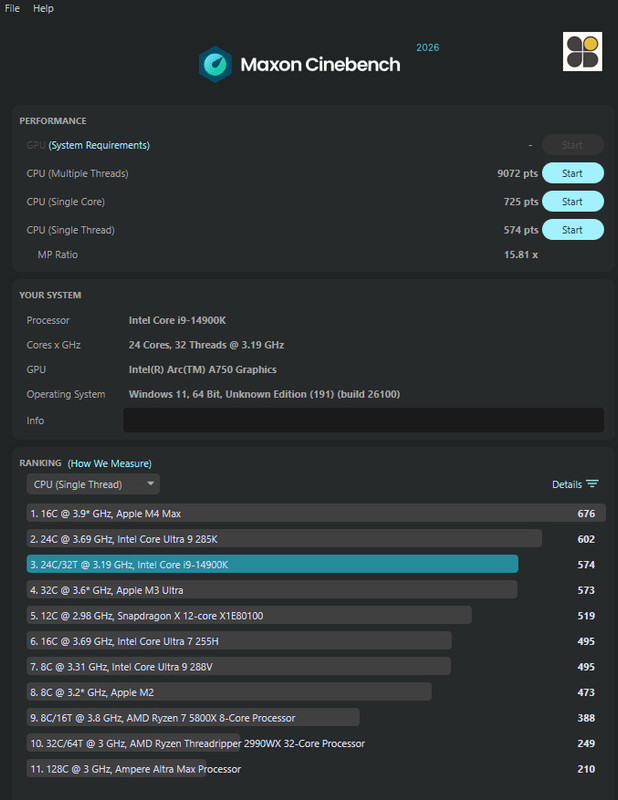Select the Apple M4 Max ranking row
The width and height of the screenshot is (618, 800).
(316, 513)
